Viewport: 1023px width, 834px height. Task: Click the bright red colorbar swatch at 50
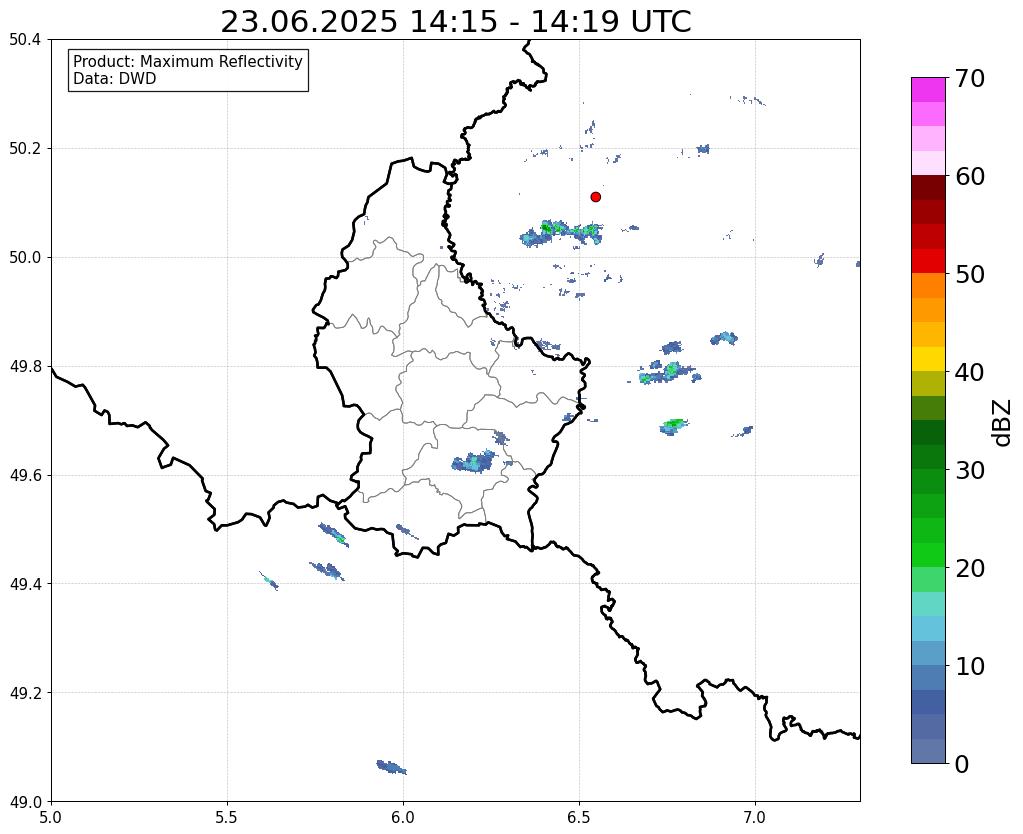coord(928,261)
